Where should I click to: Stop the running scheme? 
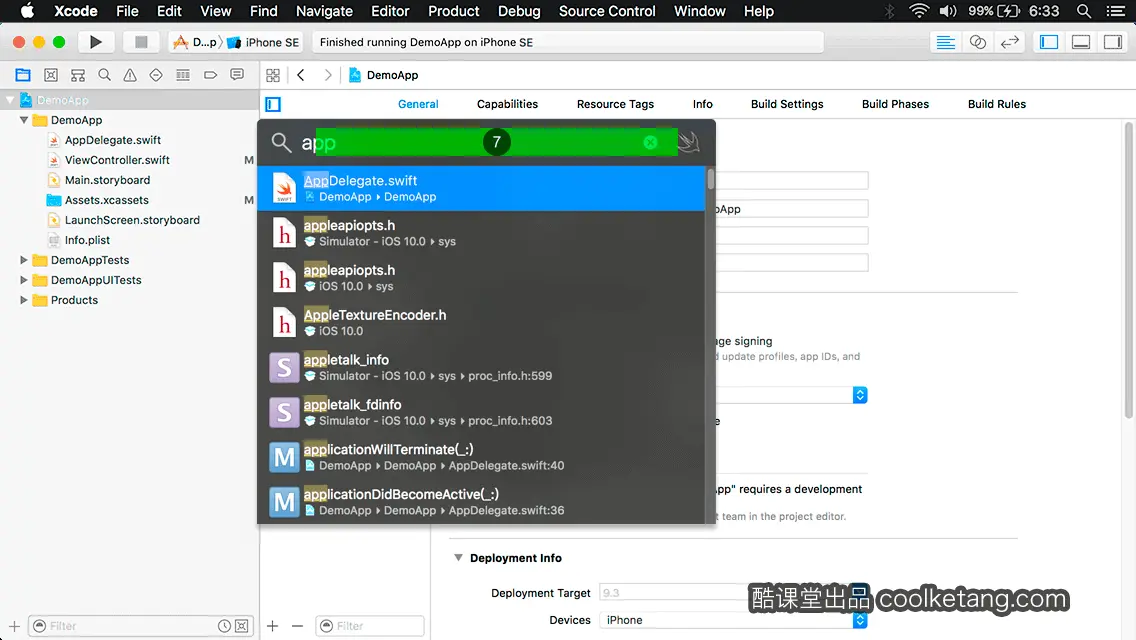pyautogui.click(x=141, y=42)
